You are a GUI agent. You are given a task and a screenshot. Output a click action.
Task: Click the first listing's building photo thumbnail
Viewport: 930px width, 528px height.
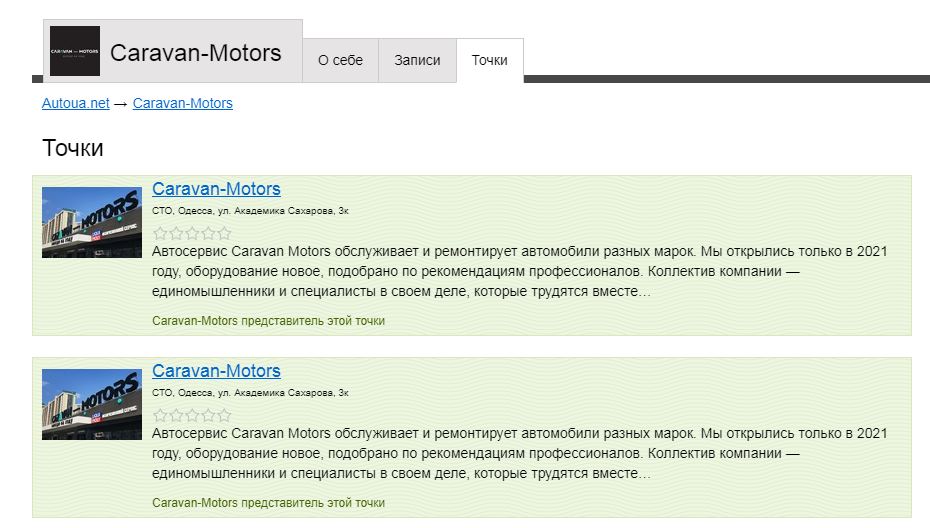pyautogui.click(x=92, y=222)
